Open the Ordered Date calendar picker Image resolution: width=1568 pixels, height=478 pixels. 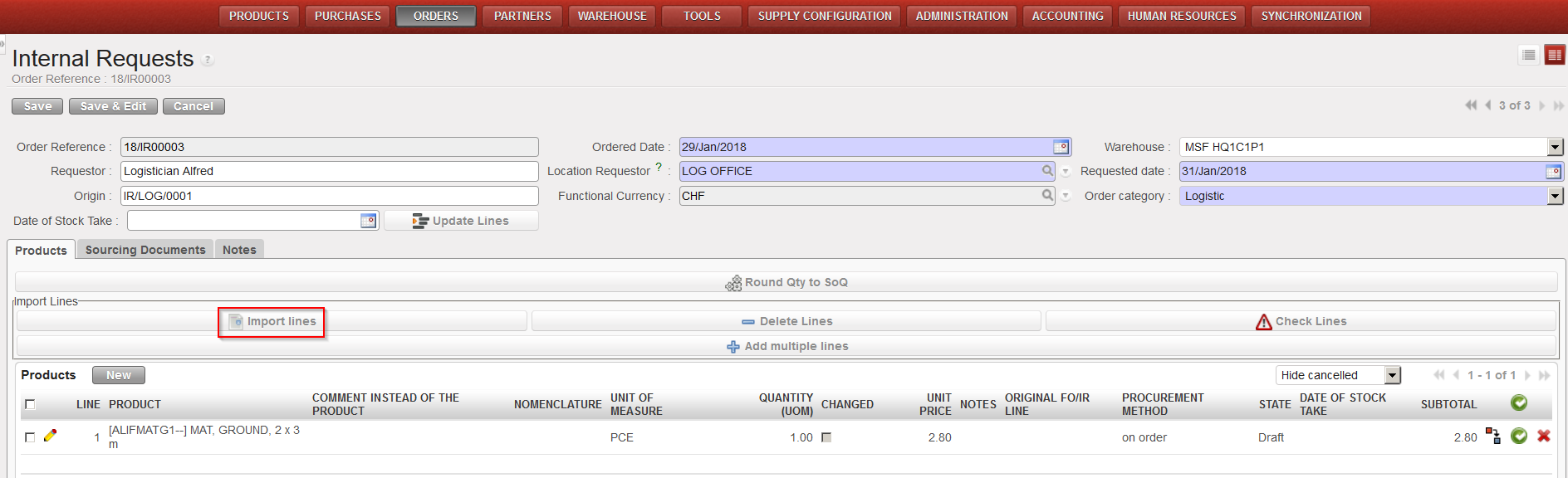point(1061,147)
